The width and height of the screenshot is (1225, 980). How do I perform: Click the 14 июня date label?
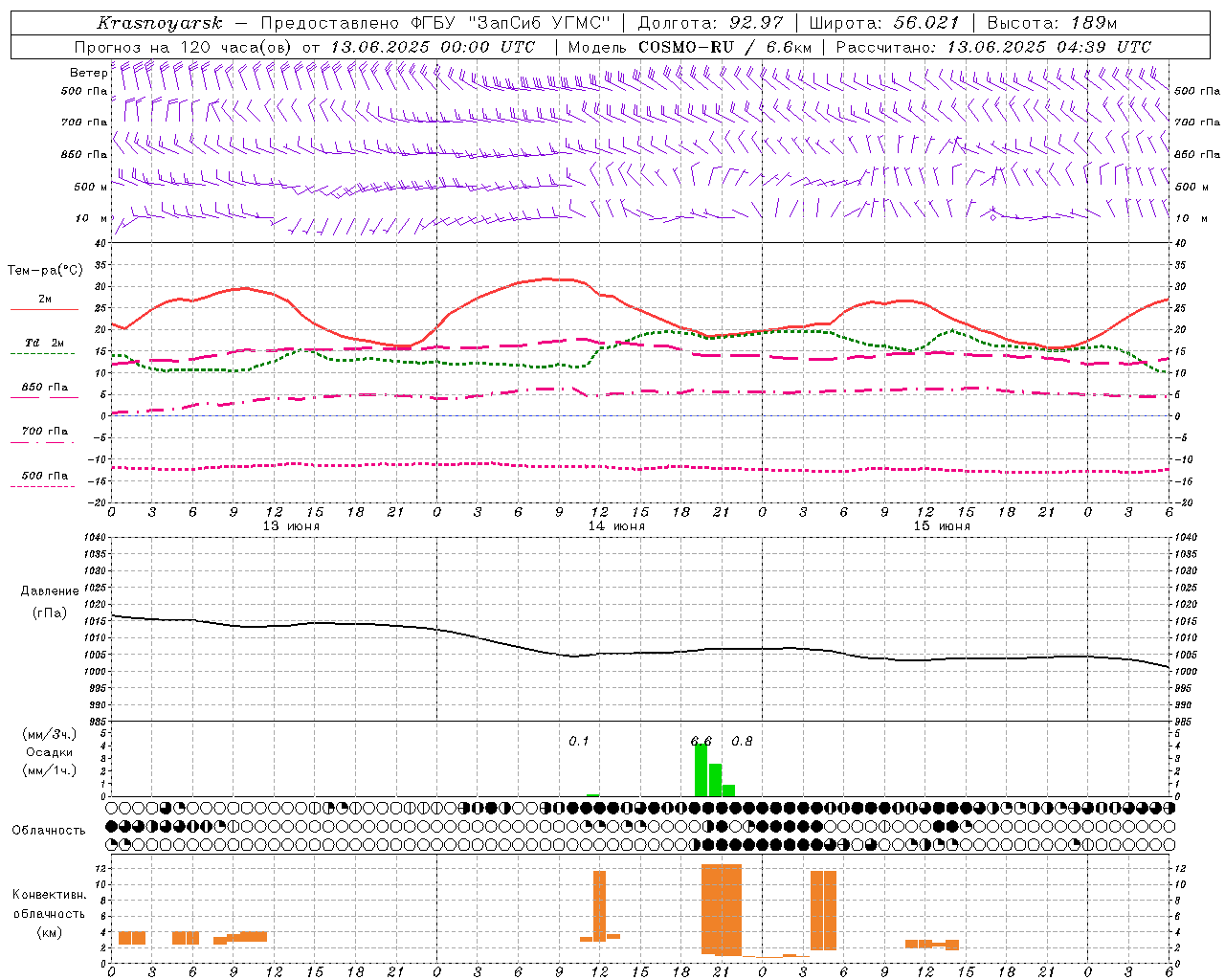[616, 526]
